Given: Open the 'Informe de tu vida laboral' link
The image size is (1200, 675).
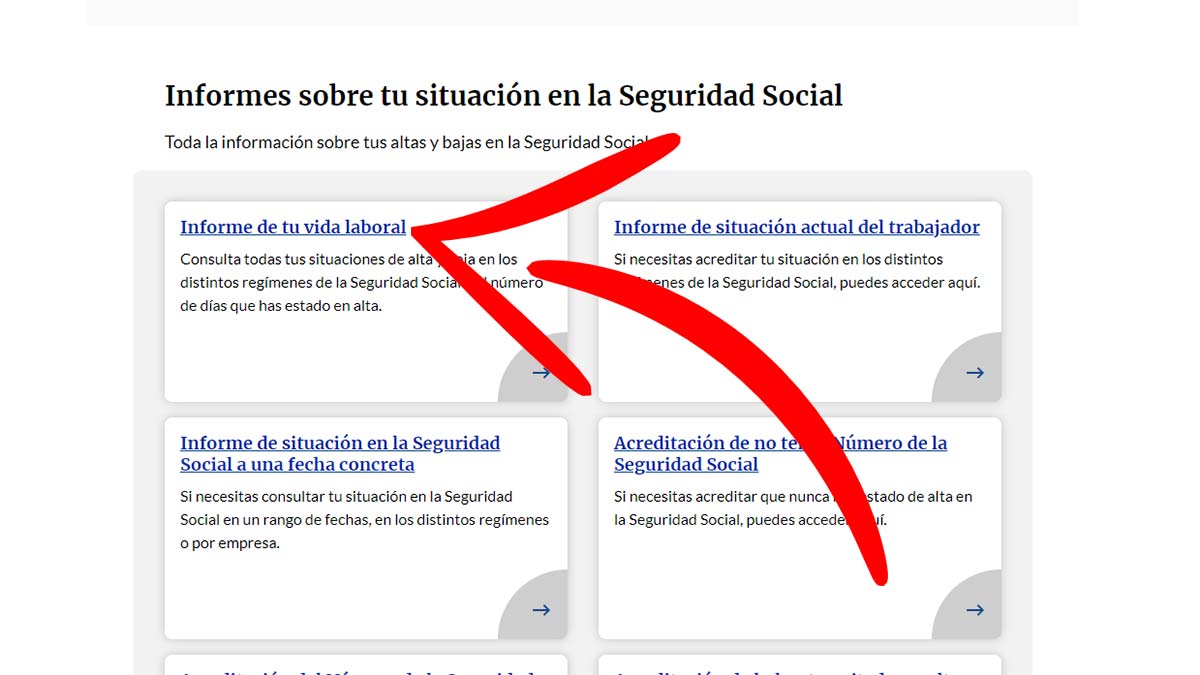Looking at the screenshot, I should tap(292, 227).
